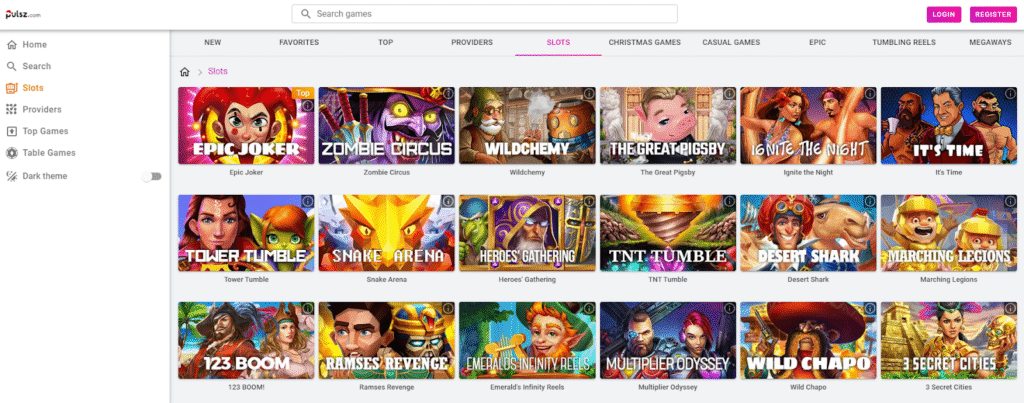Click the LOGIN button
The width and height of the screenshot is (1024, 403).
coord(944,14)
